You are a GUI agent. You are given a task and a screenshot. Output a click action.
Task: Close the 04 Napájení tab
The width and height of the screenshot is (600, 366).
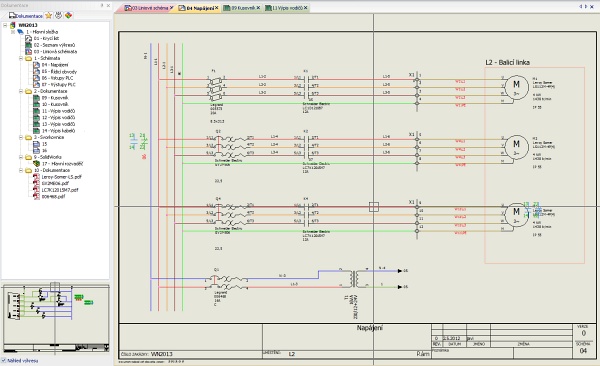tap(217, 8)
